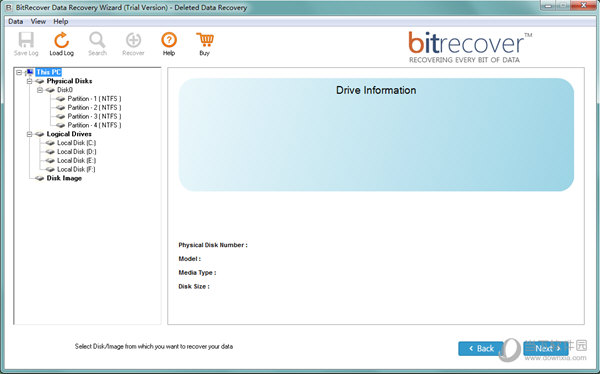Screen dimensions: 600x374
Task: Select This PC in the tree
Action: 48,72
